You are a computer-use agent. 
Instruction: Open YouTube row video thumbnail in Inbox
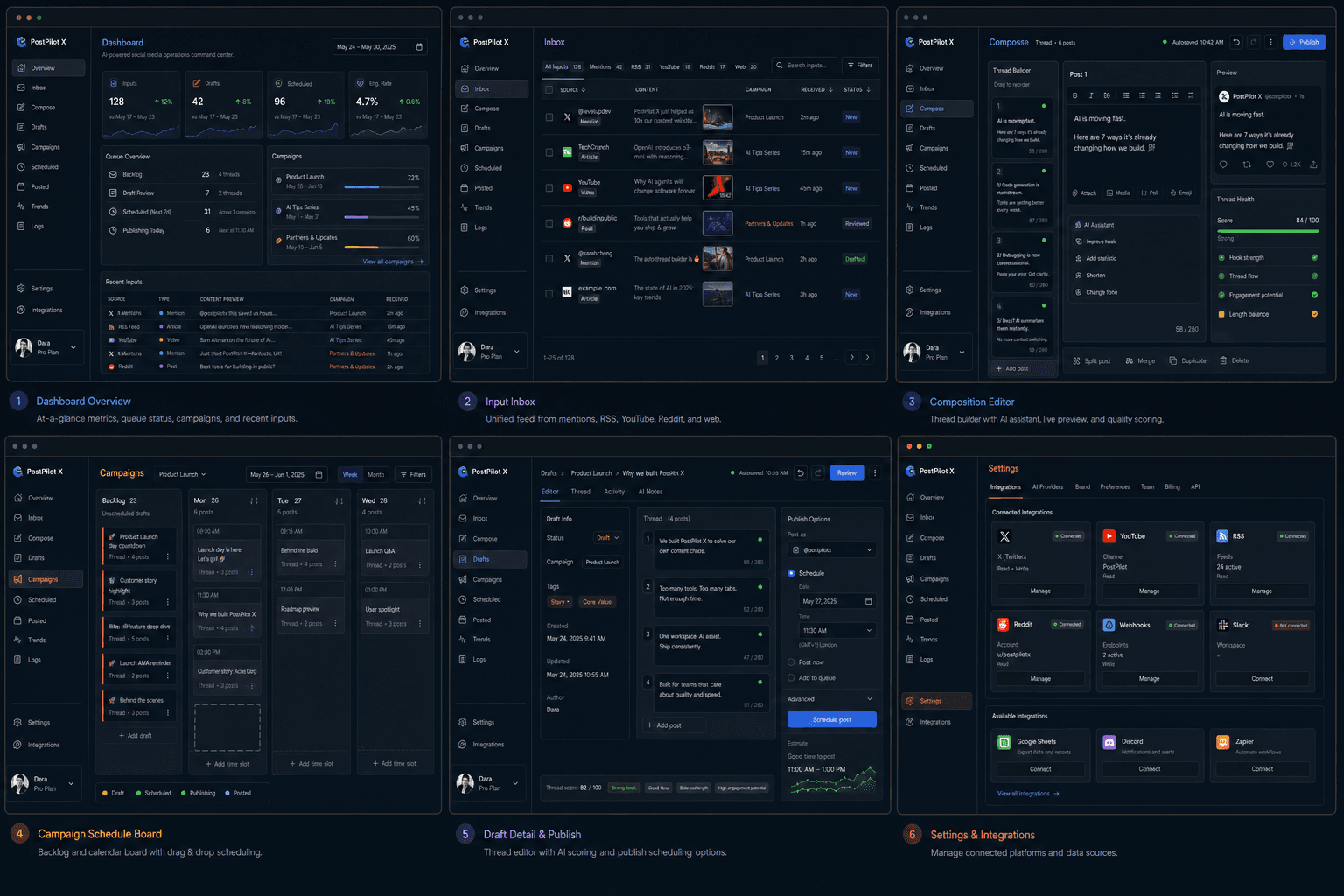coord(717,187)
